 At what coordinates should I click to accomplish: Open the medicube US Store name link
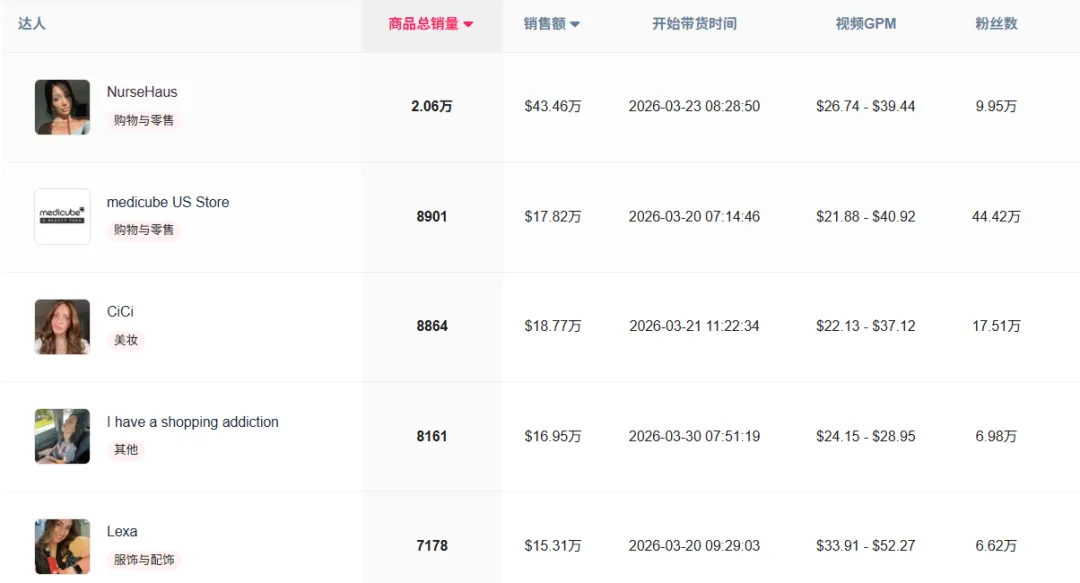click(x=168, y=202)
